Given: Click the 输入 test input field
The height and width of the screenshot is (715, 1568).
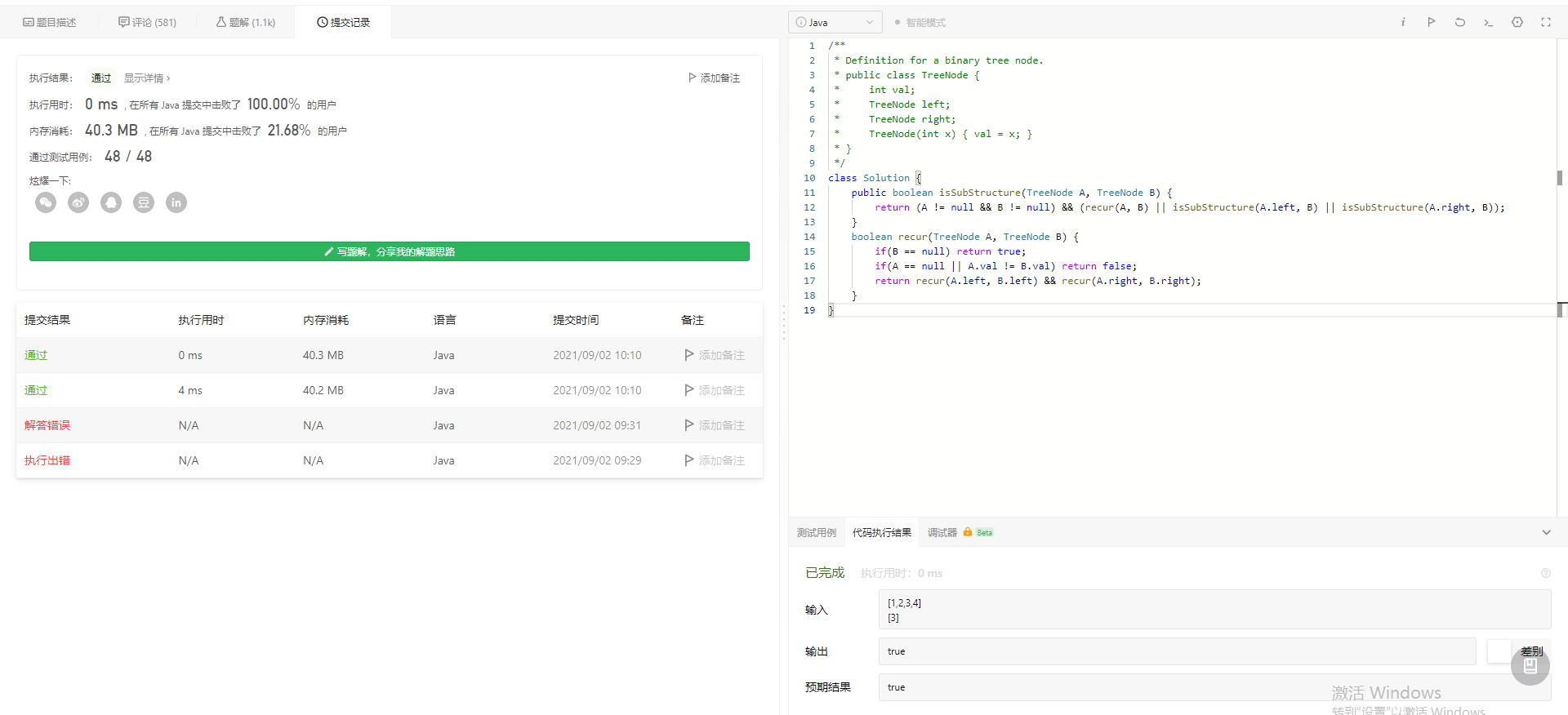Looking at the screenshot, I should click(1214, 610).
